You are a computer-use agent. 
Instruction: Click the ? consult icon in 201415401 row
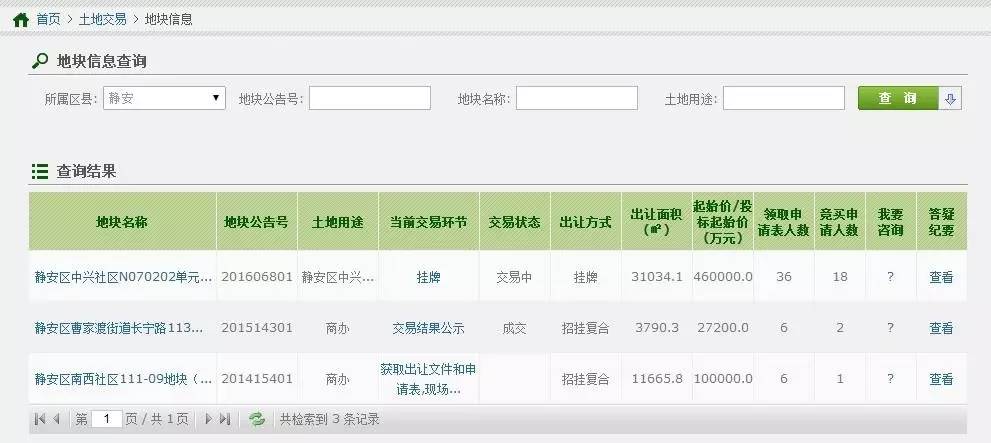tap(891, 379)
